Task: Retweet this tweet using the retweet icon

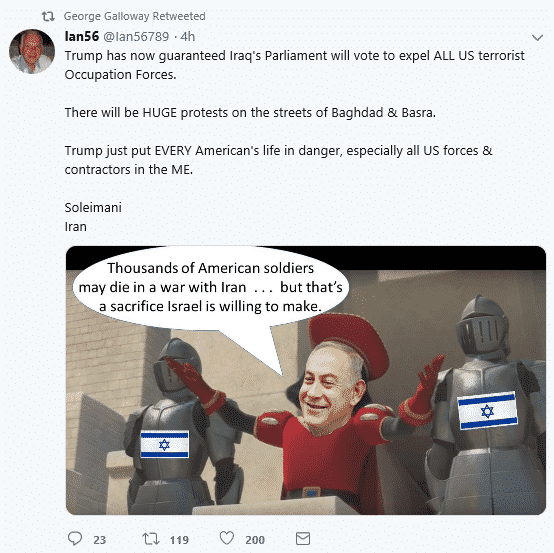Action: 151,539
